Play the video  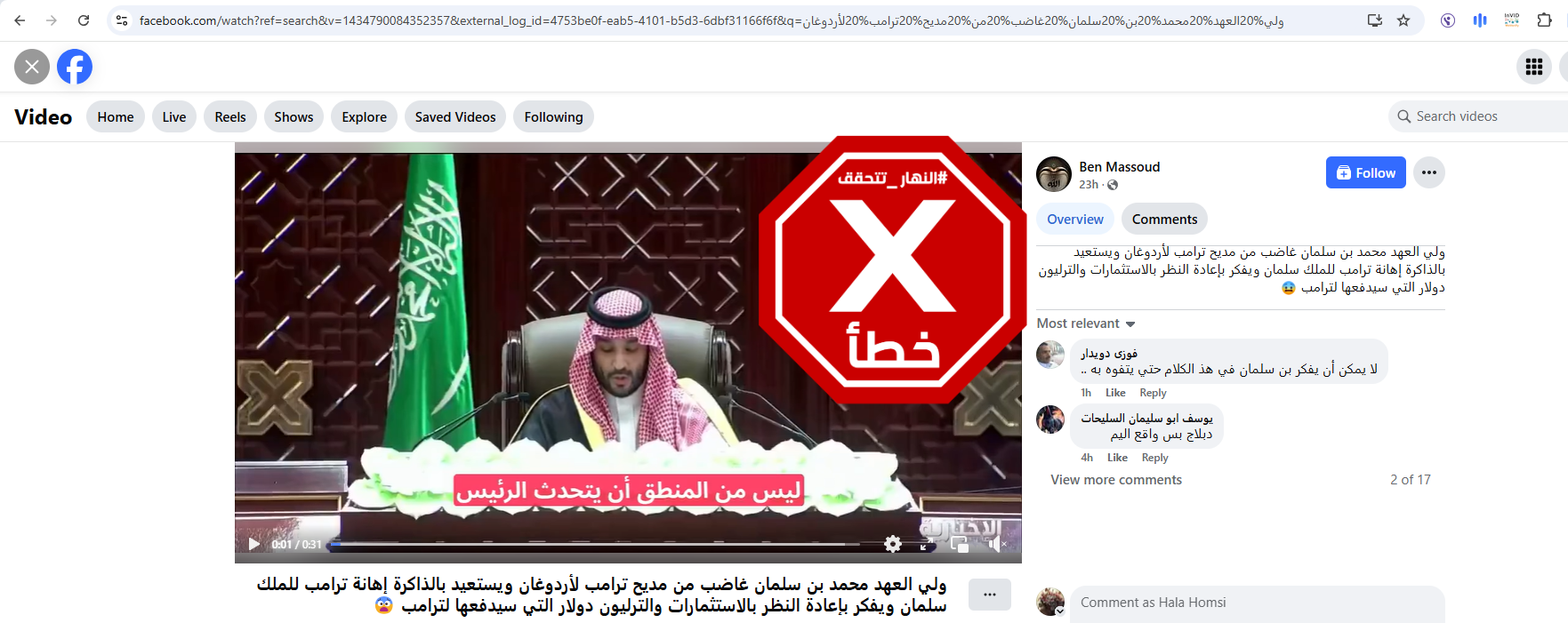pyautogui.click(x=254, y=544)
